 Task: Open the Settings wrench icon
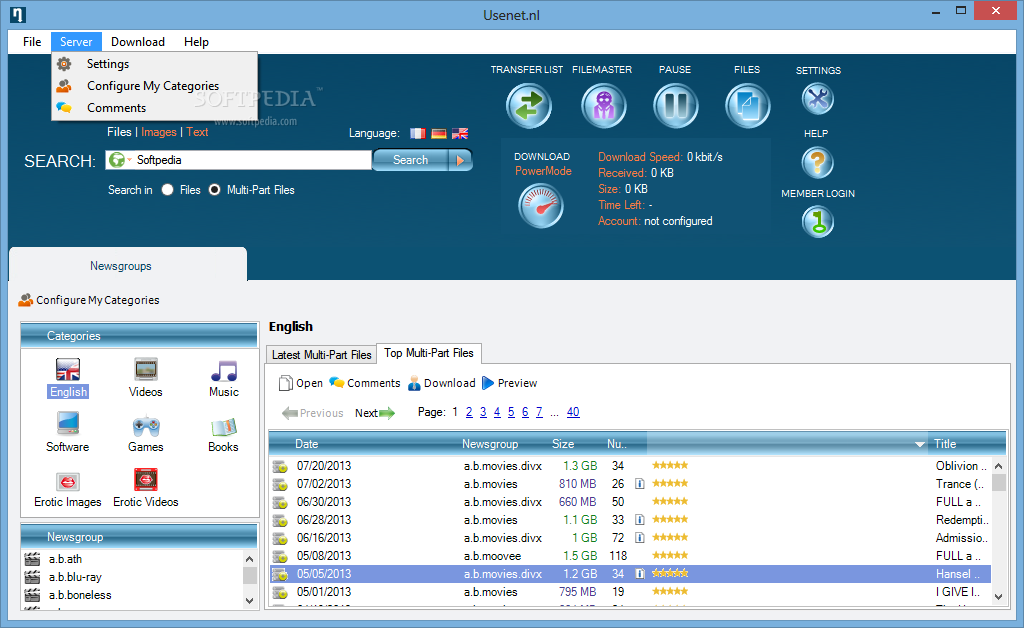(x=818, y=99)
